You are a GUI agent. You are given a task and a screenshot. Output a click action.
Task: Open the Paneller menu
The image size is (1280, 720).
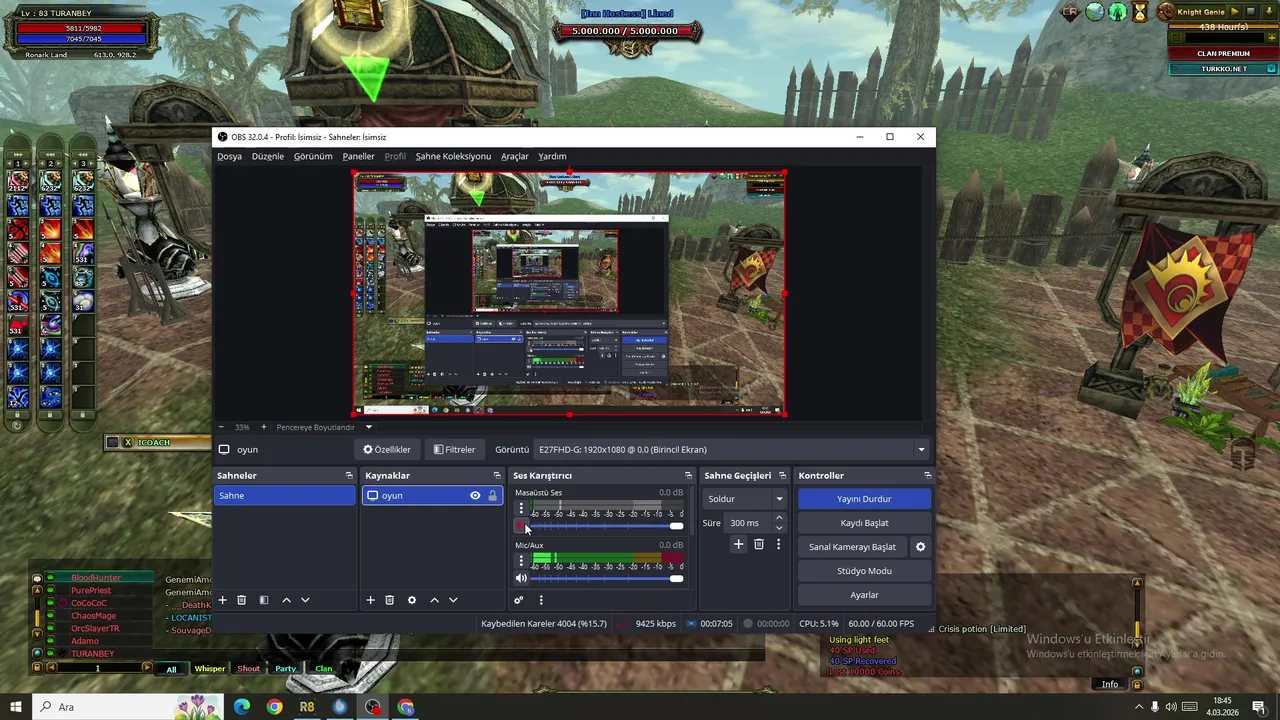358,156
